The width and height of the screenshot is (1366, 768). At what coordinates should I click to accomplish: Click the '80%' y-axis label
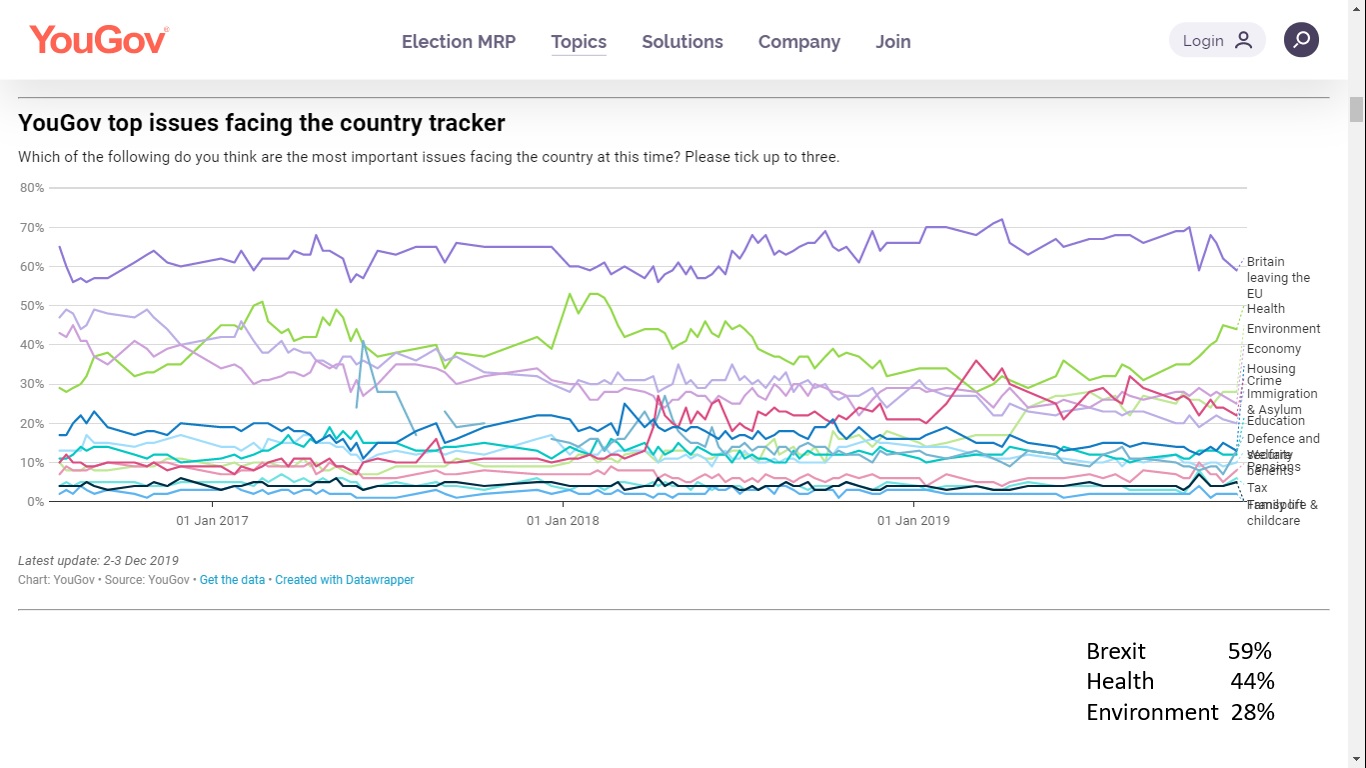point(31,188)
